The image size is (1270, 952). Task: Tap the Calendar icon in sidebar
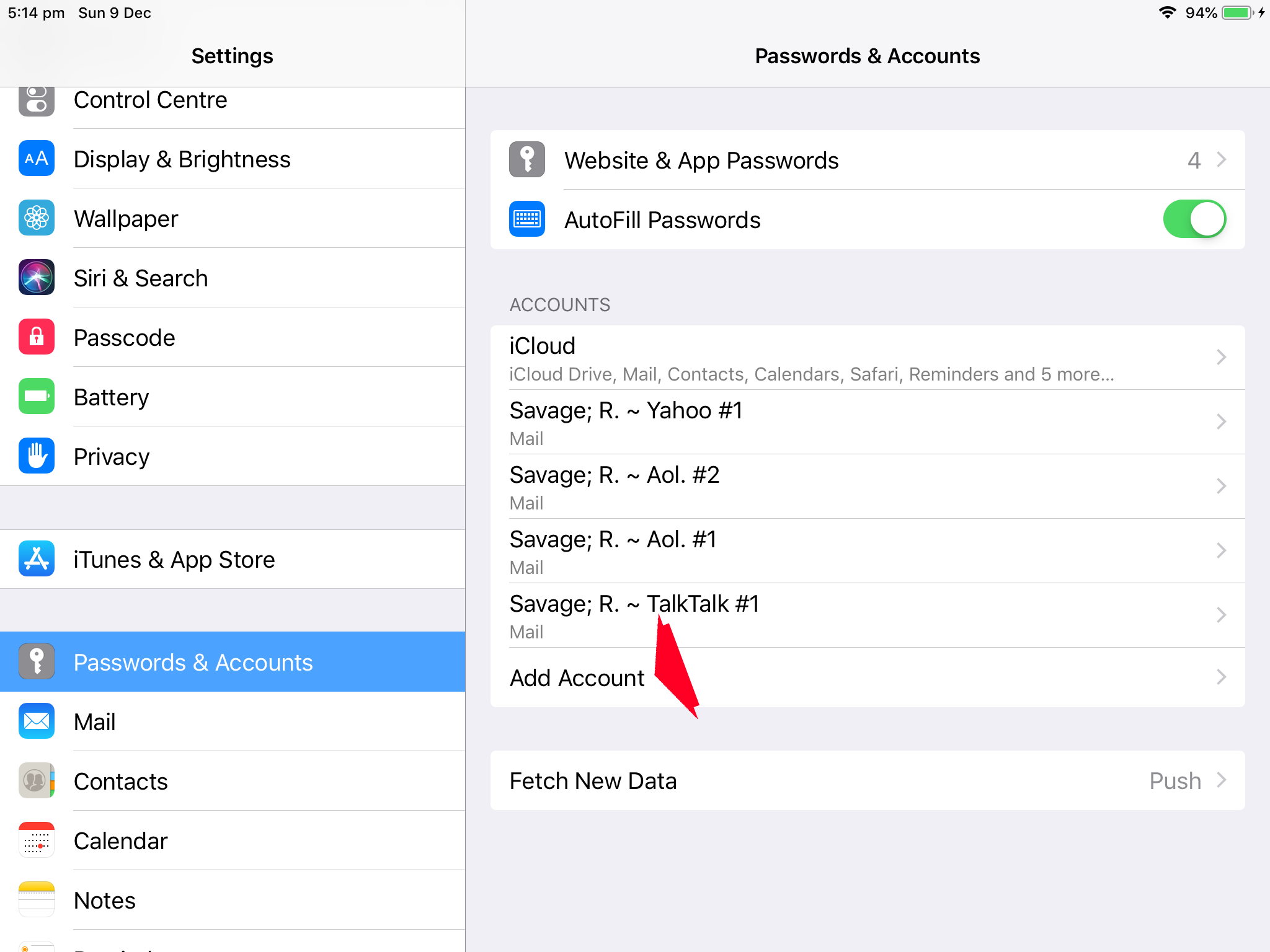pos(37,840)
